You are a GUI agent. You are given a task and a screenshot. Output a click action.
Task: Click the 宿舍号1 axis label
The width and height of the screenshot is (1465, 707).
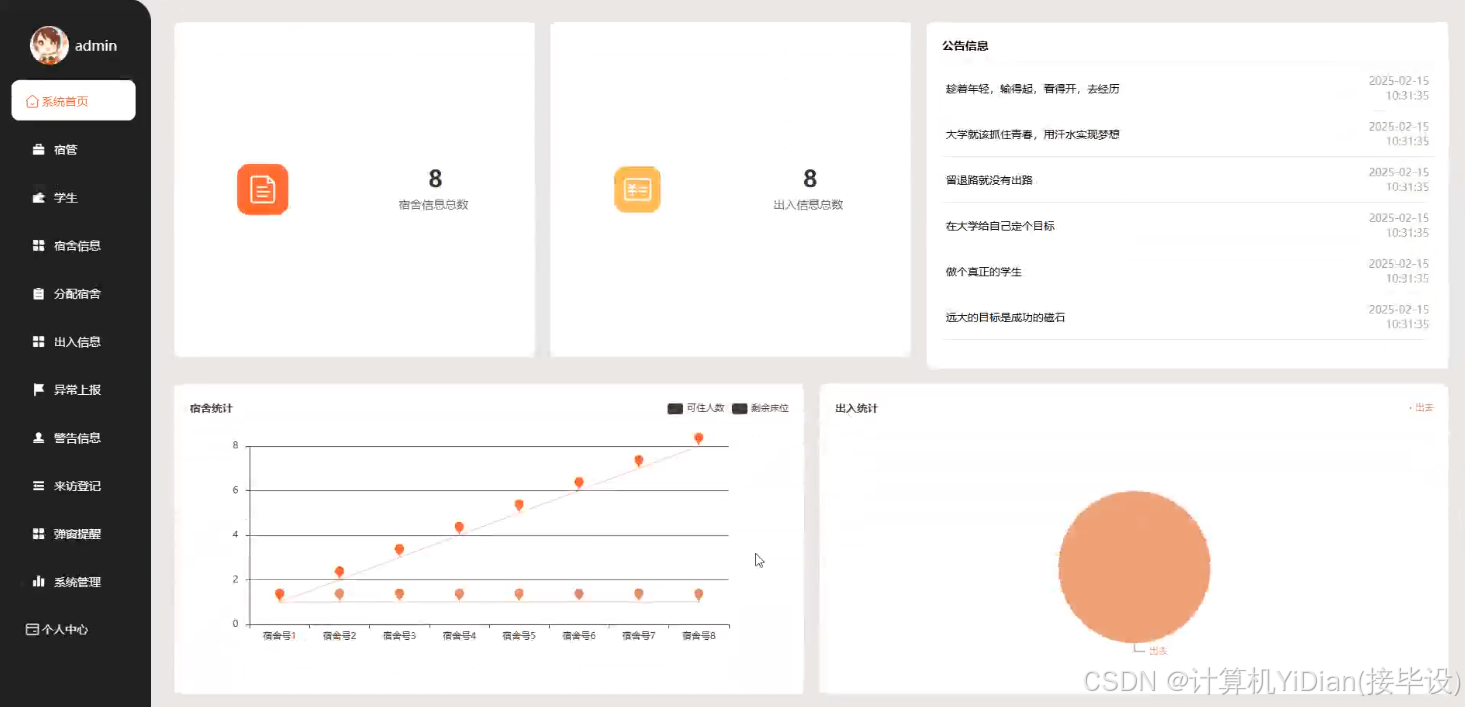279,636
